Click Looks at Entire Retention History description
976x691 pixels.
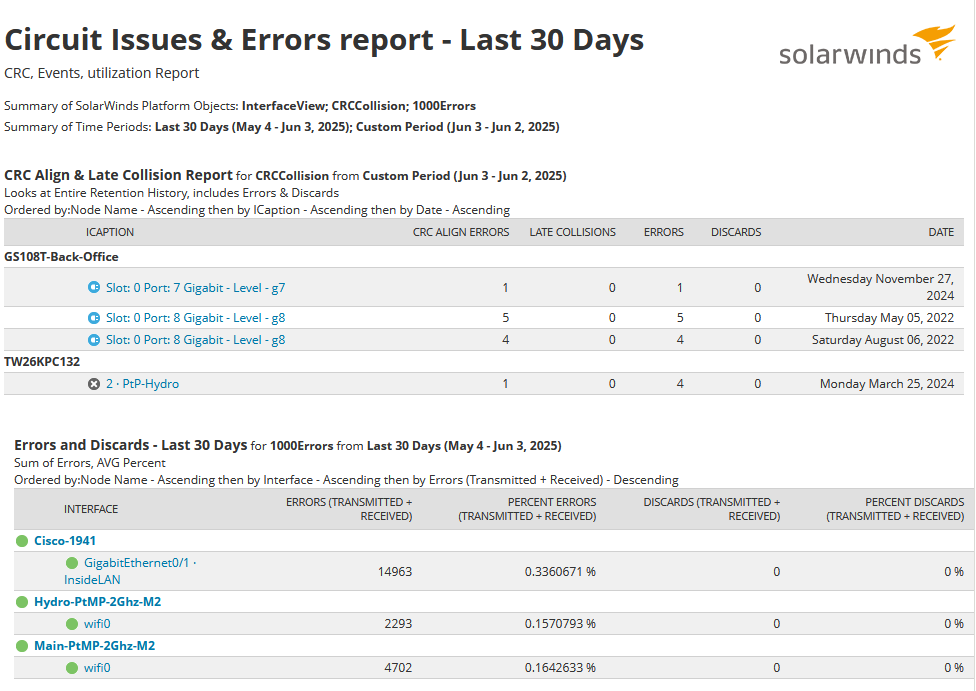171,193
